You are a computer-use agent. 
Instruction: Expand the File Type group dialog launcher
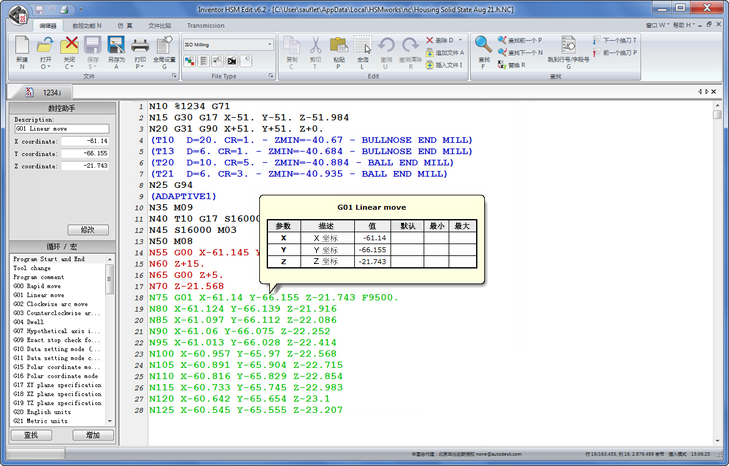[x=271, y=76]
